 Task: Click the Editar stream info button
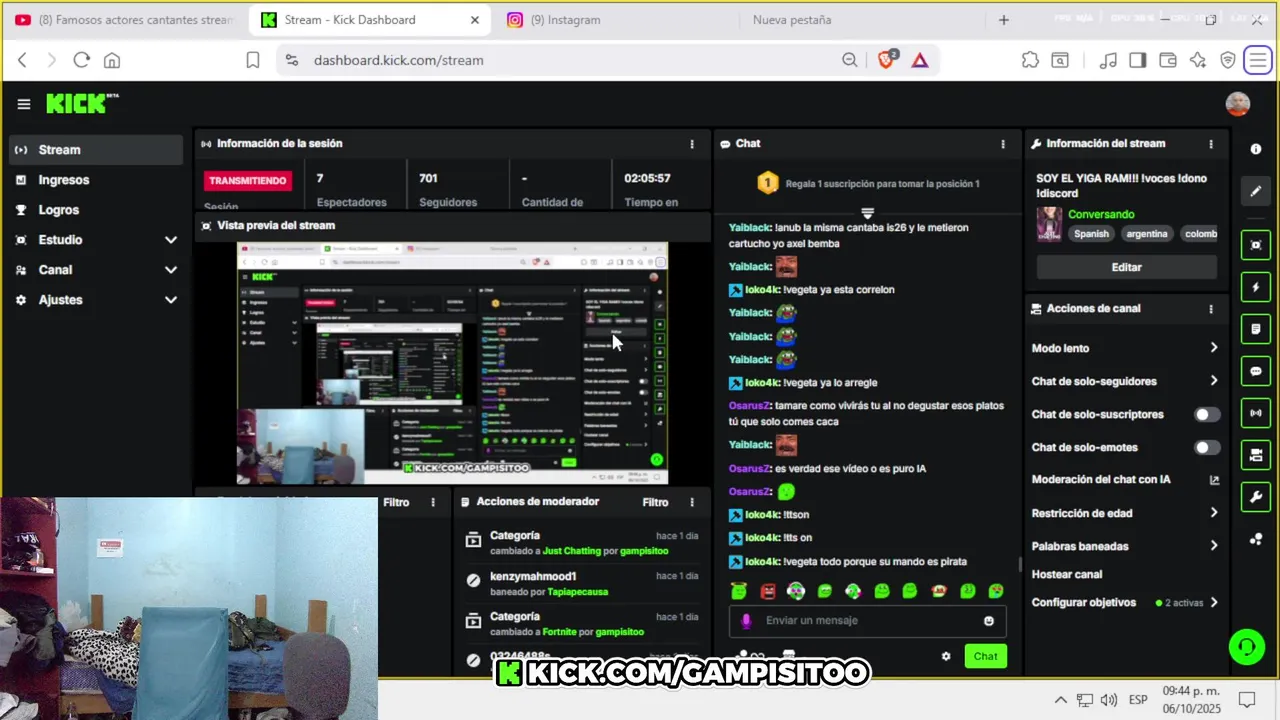1126,267
